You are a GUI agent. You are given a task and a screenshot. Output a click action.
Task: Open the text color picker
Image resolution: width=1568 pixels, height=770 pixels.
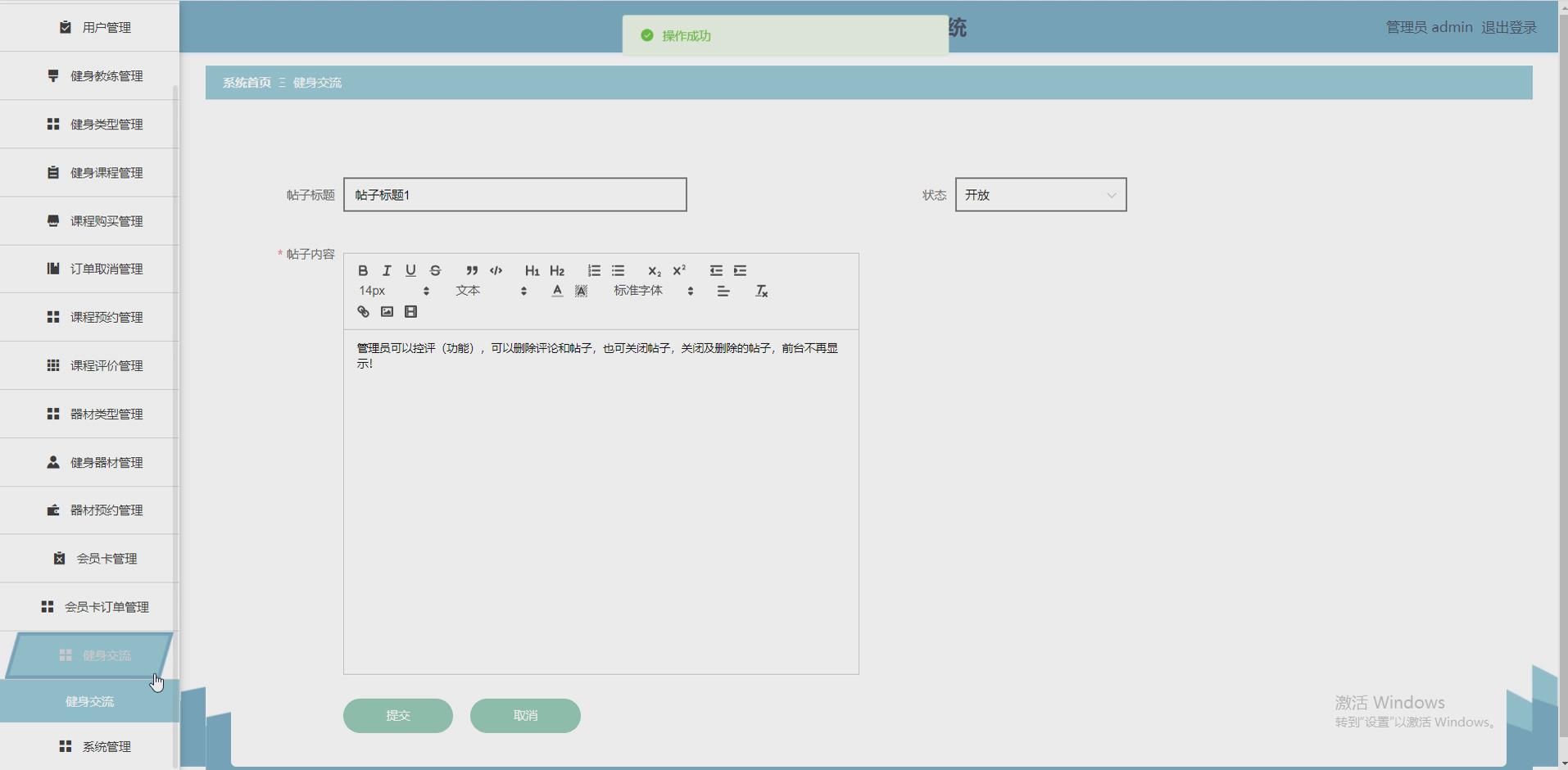point(557,291)
